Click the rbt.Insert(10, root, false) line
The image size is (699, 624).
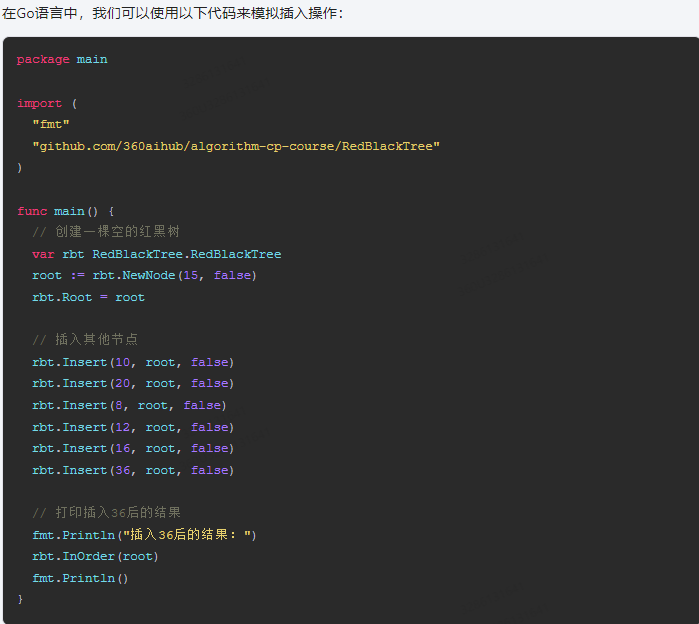click(x=133, y=362)
